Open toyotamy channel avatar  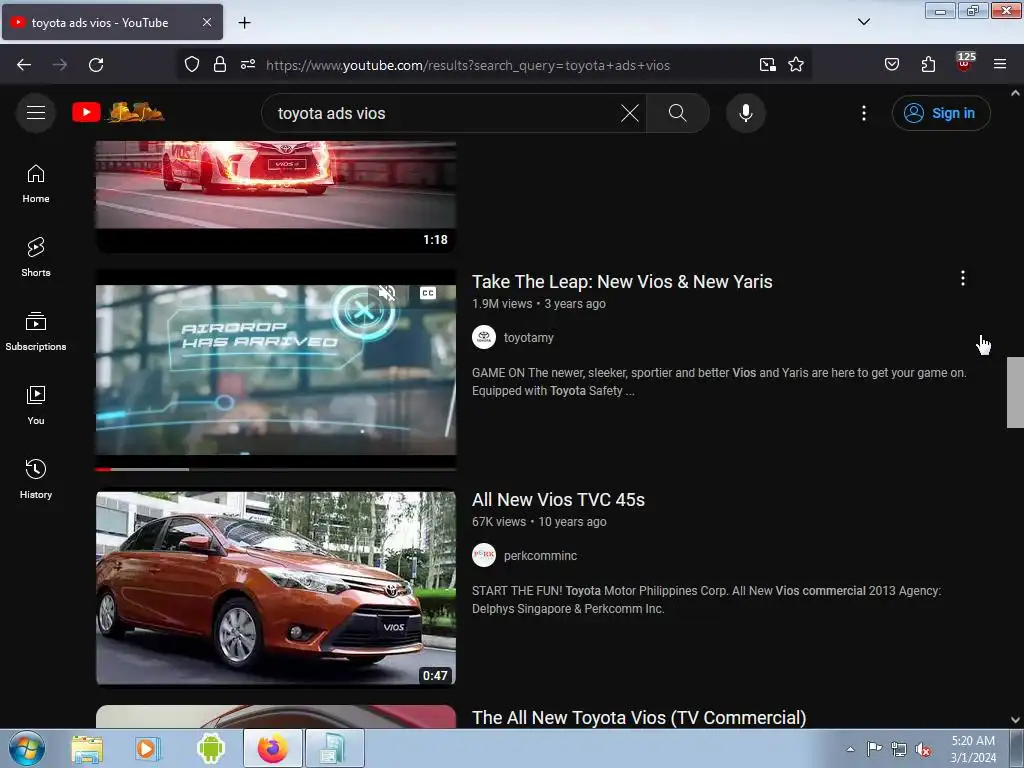tap(484, 338)
